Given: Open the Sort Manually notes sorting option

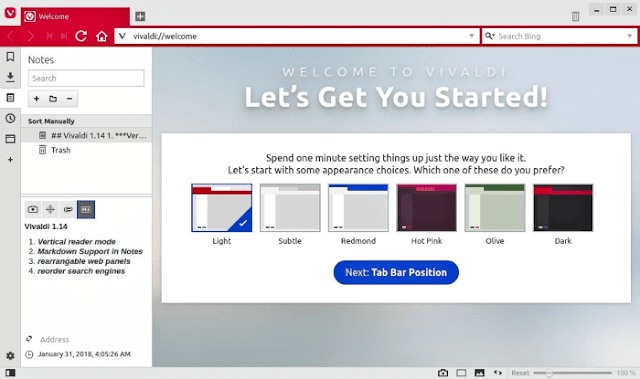Looking at the screenshot, I should pyautogui.click(x=51, y=121).
